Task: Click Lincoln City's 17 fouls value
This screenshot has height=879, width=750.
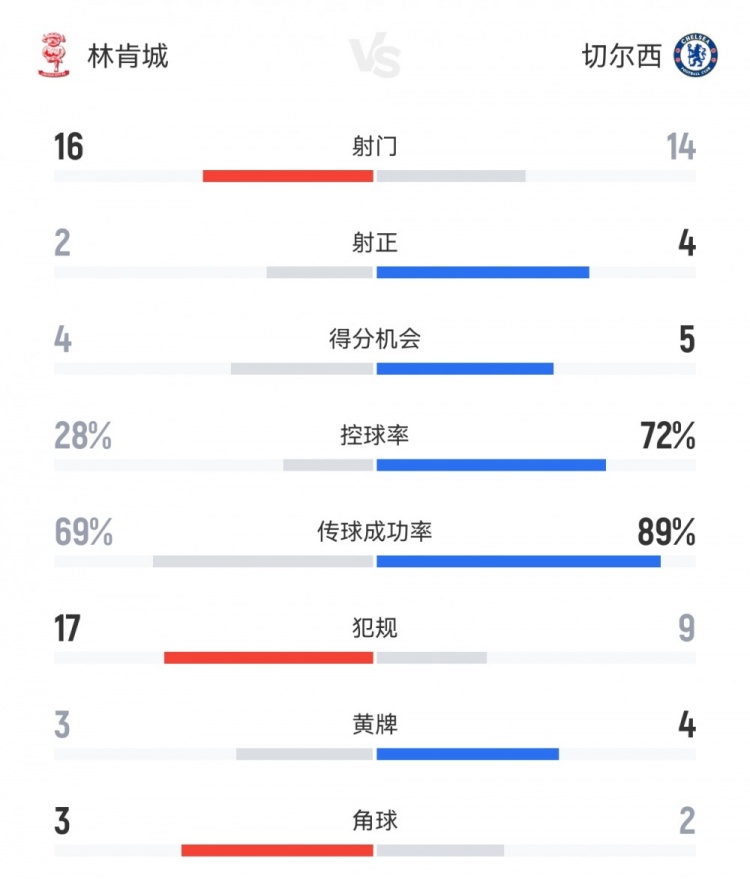Action: point(67,629)
